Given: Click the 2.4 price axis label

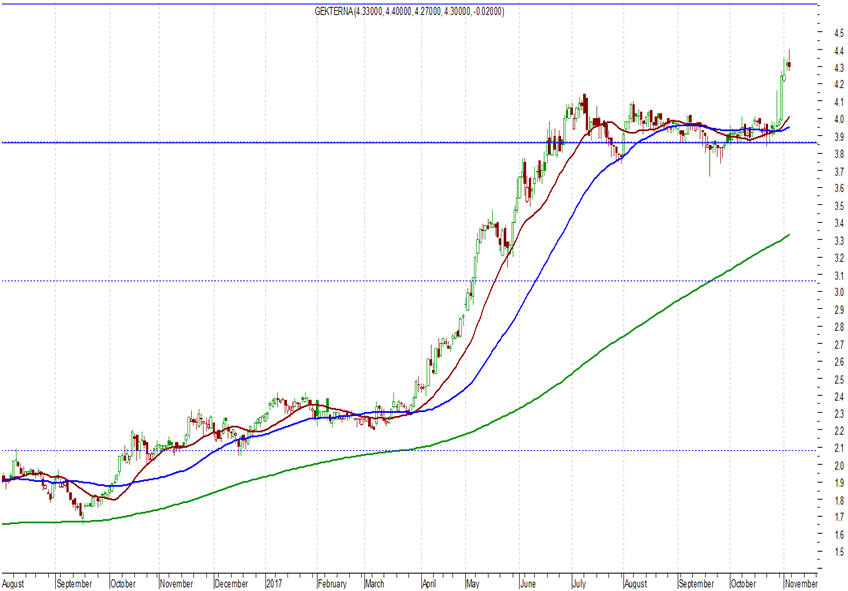Looking at the screenshot, I should point(839,396).
